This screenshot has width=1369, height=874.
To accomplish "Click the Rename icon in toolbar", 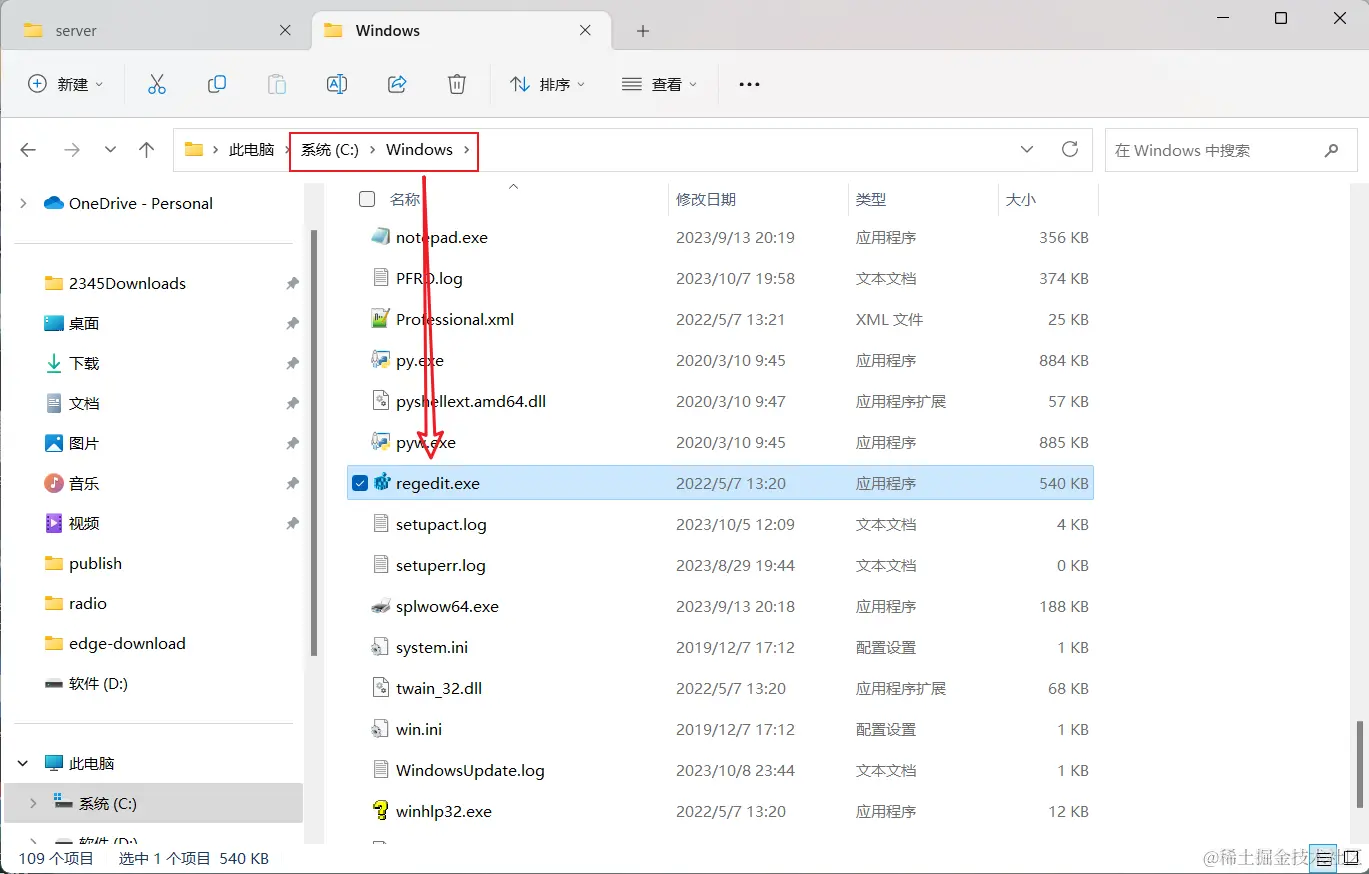I will point(337,85).
